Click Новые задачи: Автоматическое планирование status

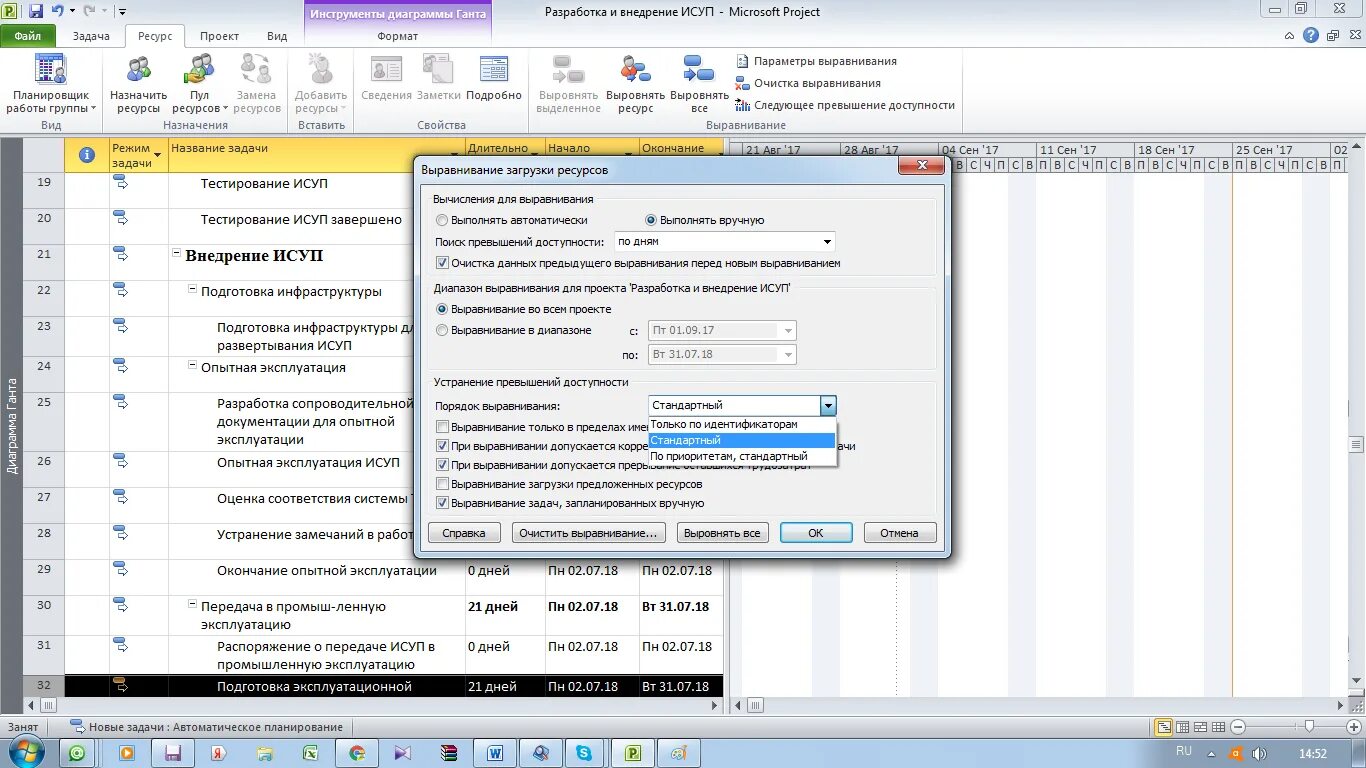pyautogui.click(x=207, y=727)
